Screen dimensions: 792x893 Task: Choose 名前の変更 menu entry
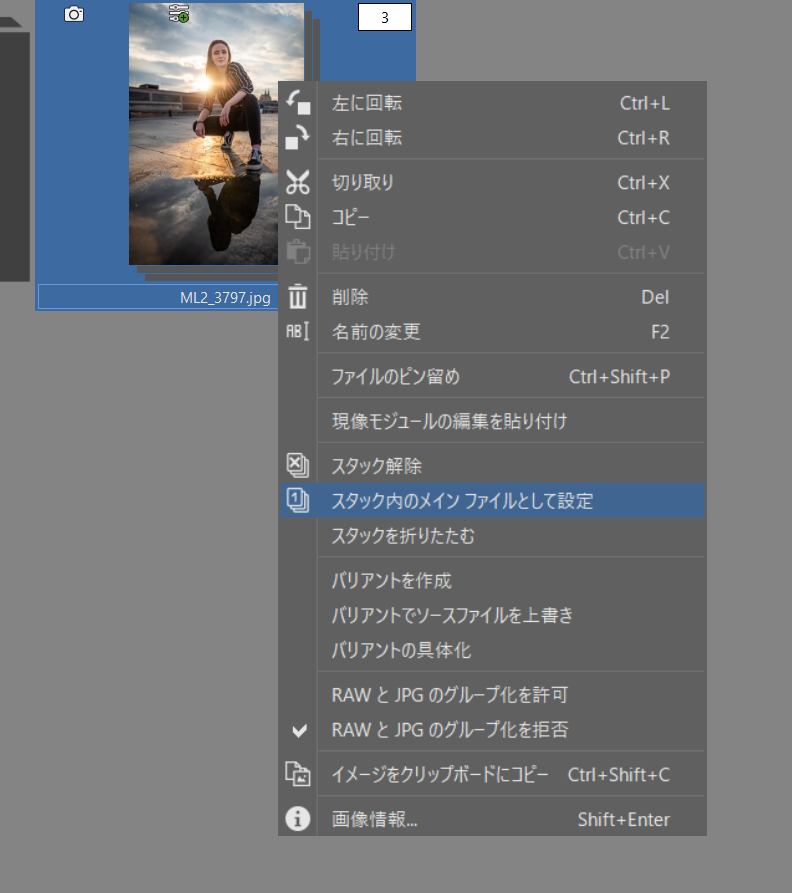pos(493,331)
